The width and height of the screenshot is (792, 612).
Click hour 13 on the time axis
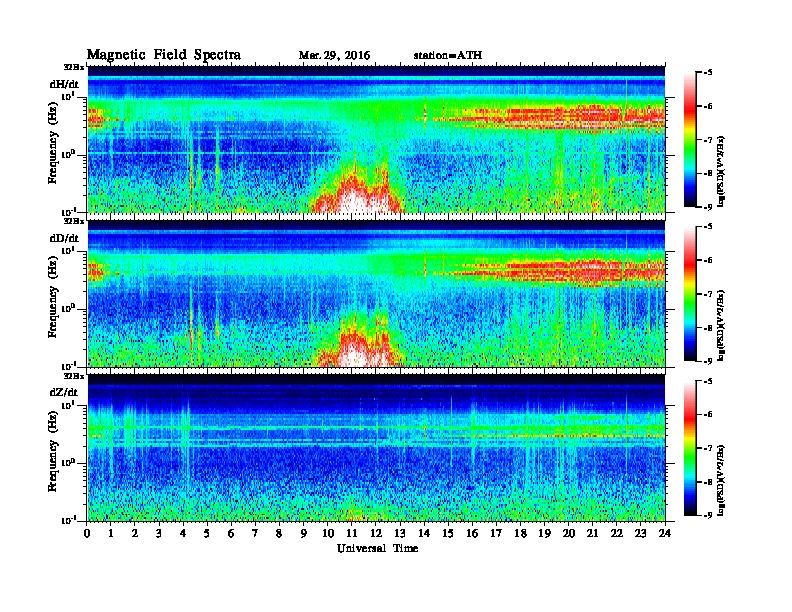point(400,534)
